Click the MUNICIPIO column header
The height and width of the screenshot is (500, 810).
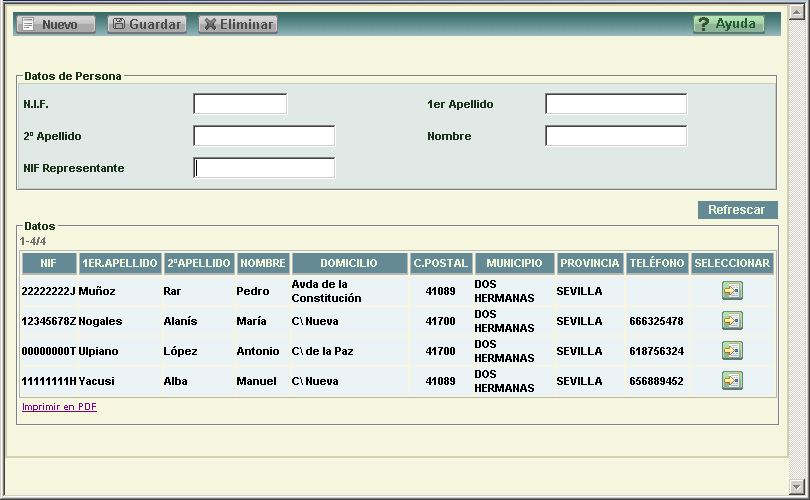(514, 263)
